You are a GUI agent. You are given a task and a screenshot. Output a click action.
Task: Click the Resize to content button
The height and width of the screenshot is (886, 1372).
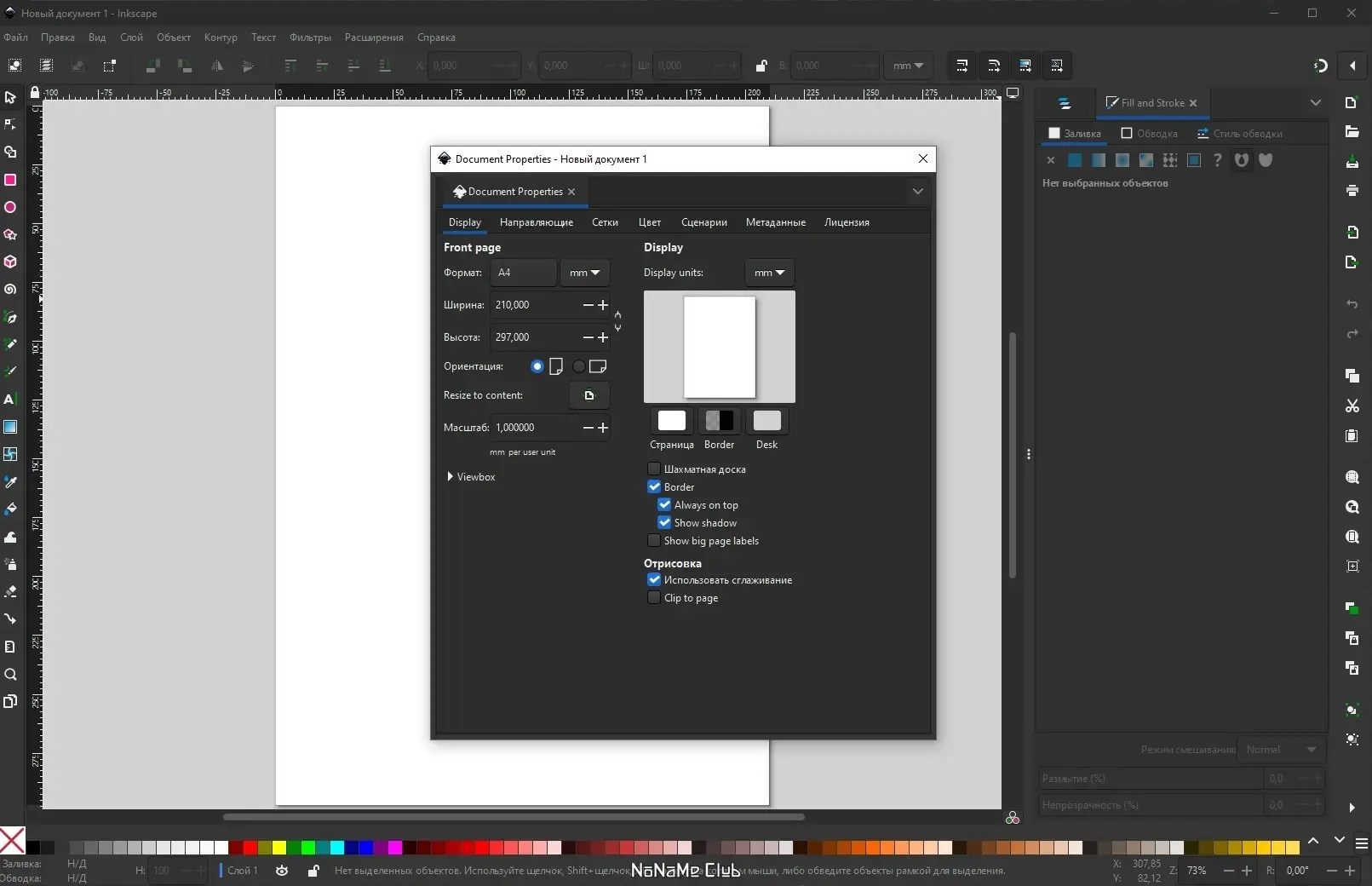click(x=588, y=395)
